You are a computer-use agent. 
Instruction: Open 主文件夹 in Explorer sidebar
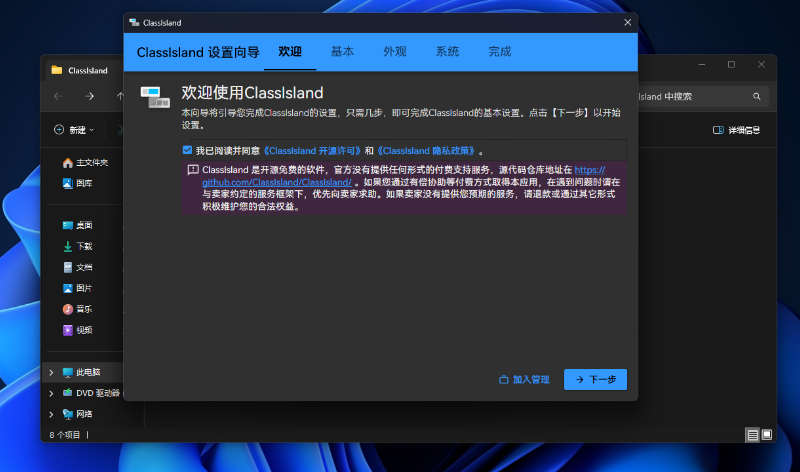pyautogui.click(x=85, y=162)
